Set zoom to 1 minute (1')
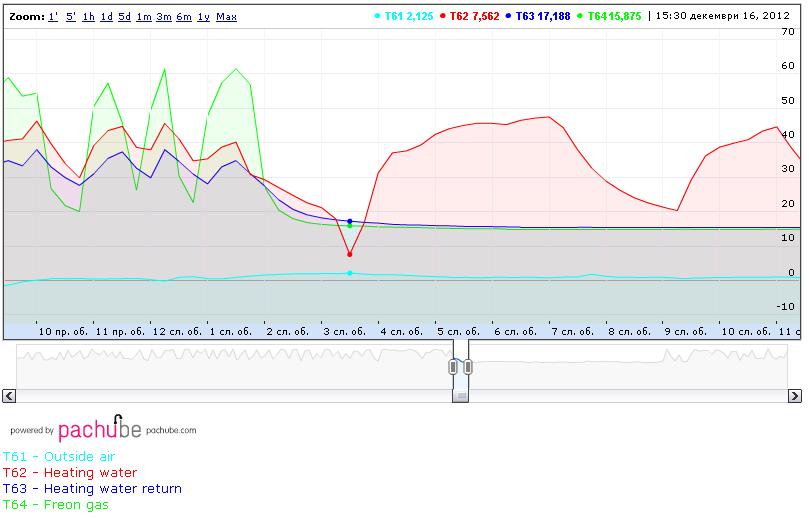 click(52, 17)
